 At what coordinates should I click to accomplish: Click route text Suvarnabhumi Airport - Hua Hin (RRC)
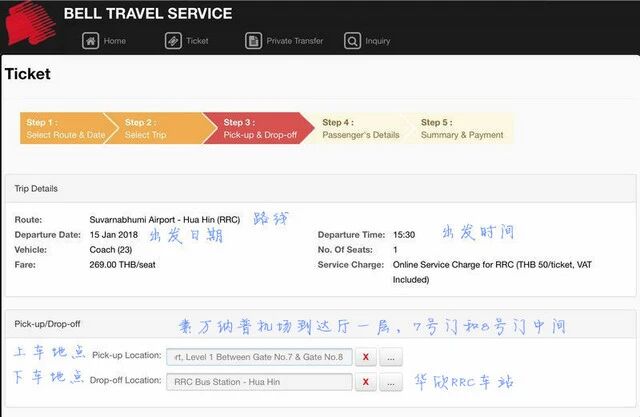click(164, 220)
